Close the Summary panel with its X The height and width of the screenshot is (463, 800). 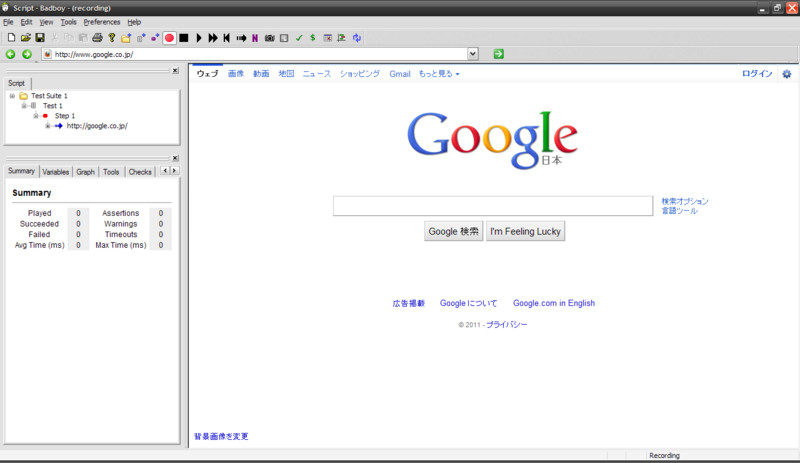tap(175, 158)
